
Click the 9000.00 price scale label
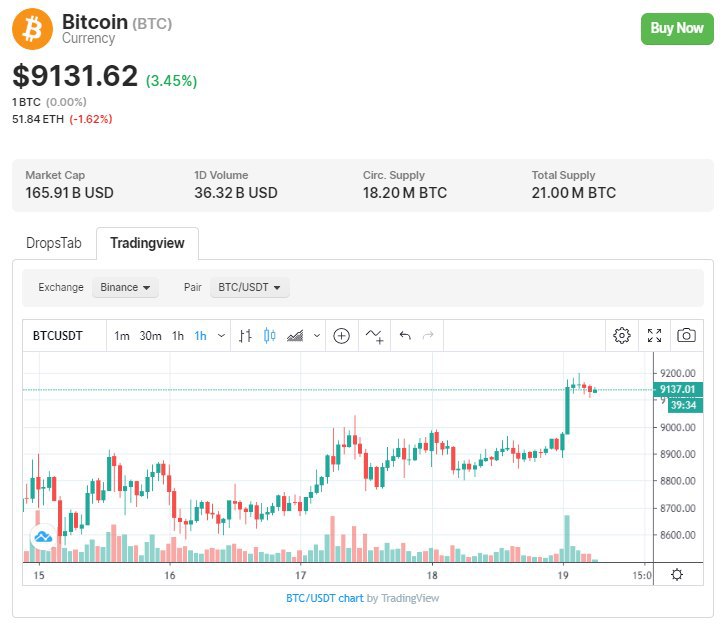(678, 427)
